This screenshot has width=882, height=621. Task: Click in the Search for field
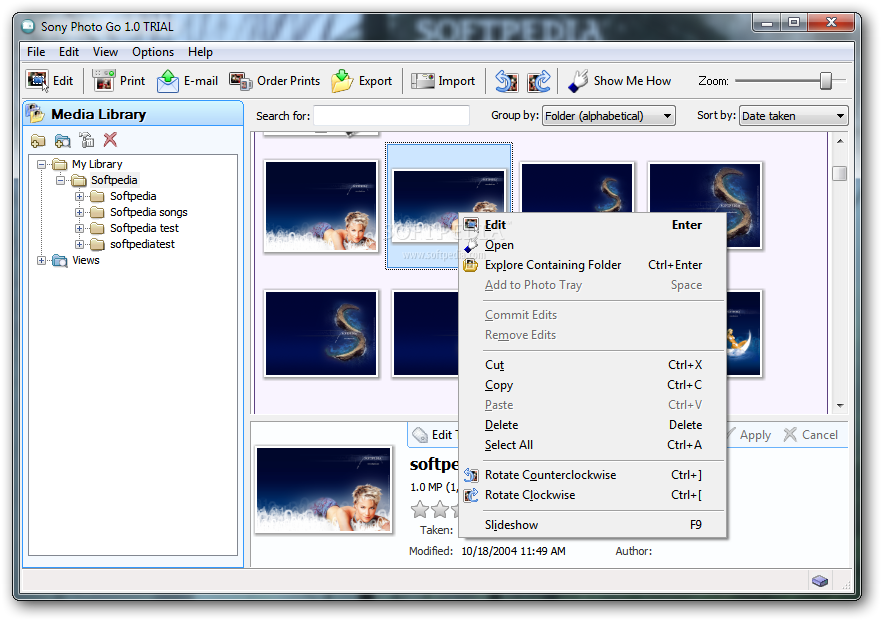[x=392, y=116]
